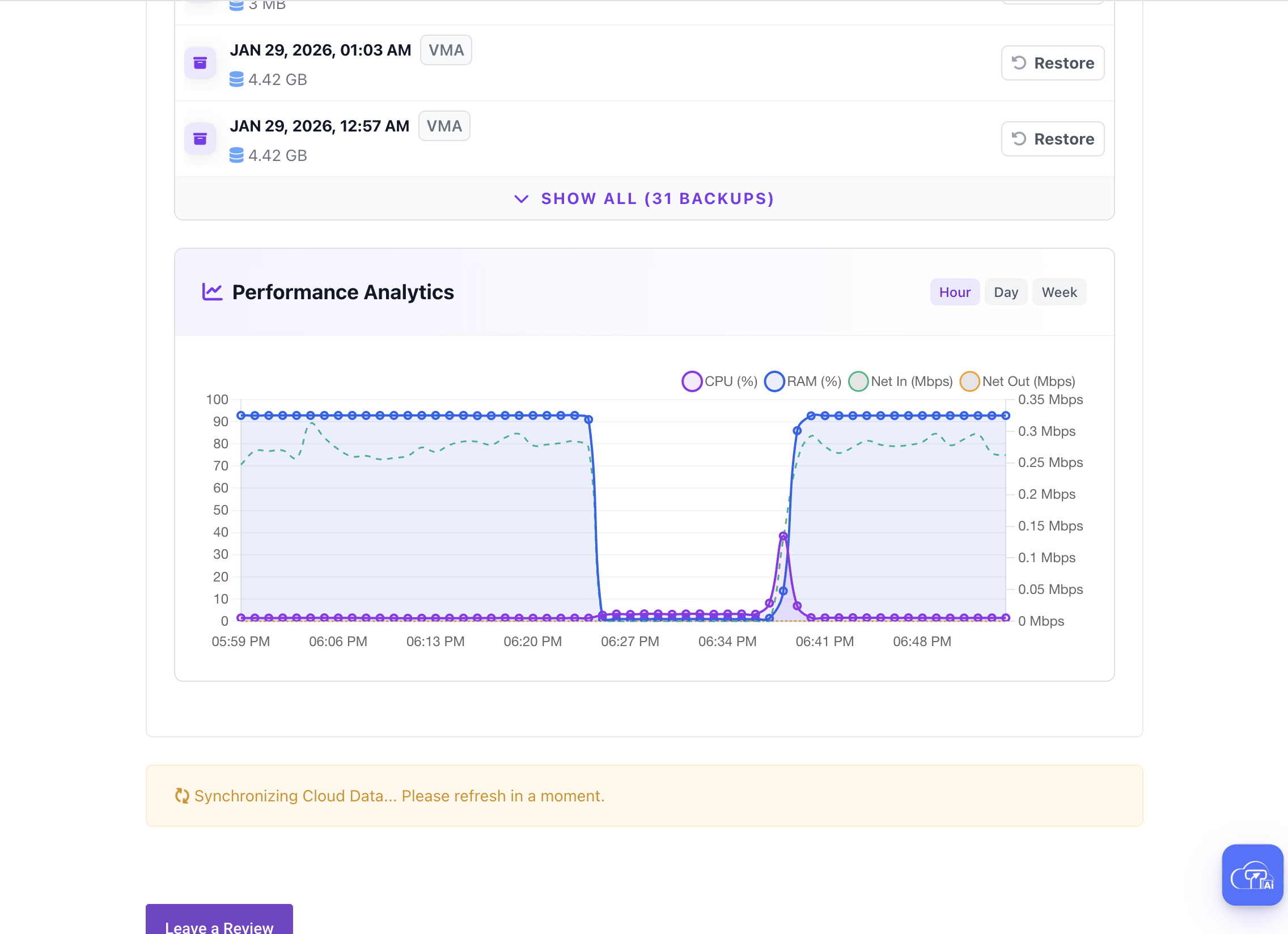Click VMA badge on 01:03 AM backup

click(446, 50)
